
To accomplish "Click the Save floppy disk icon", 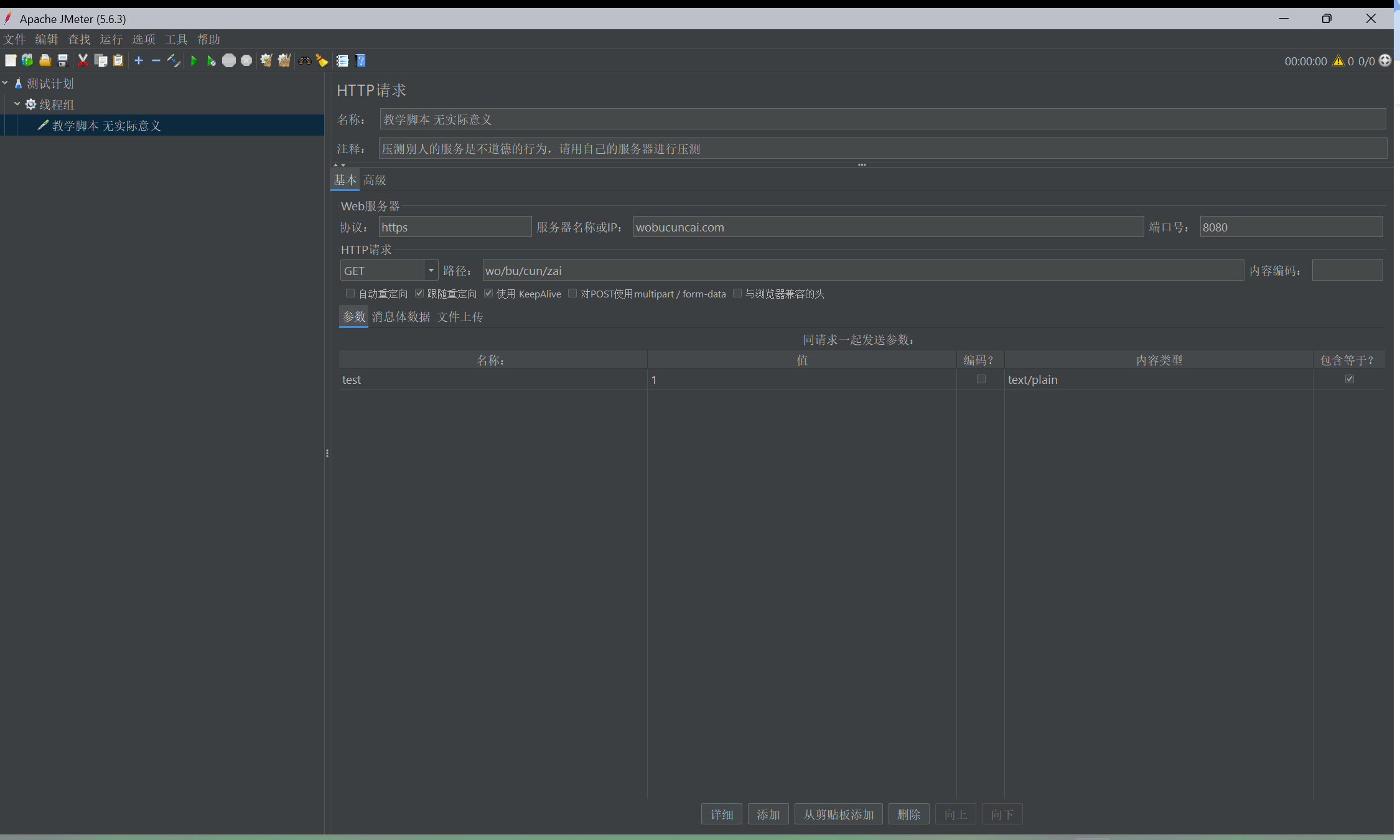I will coord(63,60).
